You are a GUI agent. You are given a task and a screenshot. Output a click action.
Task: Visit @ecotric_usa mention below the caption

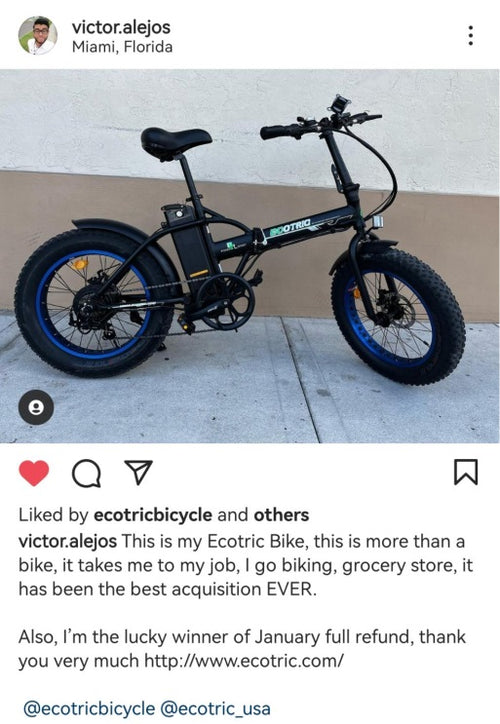pos(215,709)
